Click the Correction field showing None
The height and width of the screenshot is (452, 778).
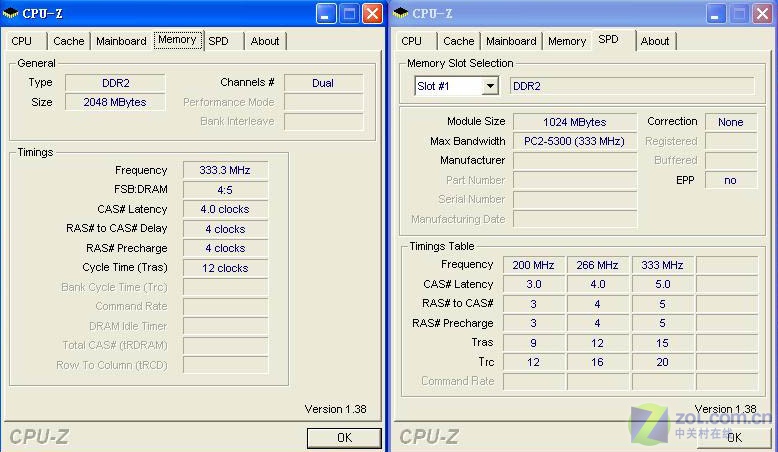point(731,122)
